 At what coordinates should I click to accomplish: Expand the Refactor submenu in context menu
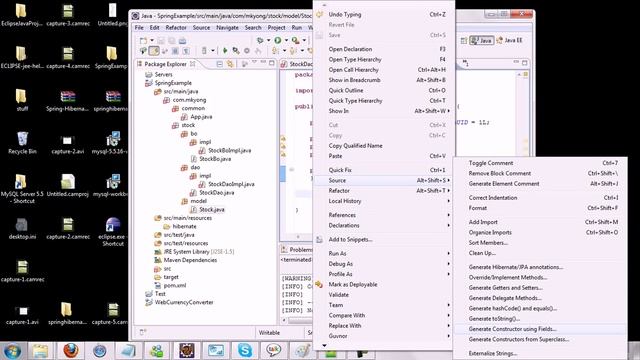(x=383, y=191)
